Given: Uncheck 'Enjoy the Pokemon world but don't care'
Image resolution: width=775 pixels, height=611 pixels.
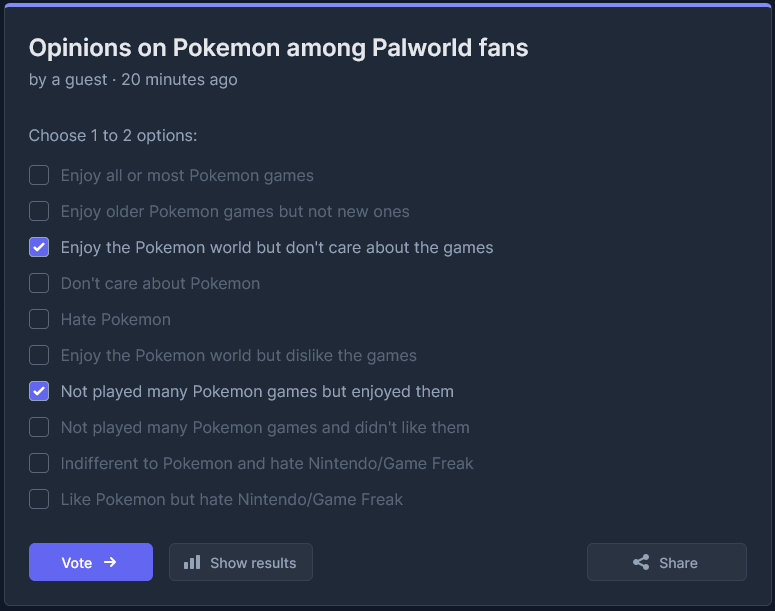Looking at the screenshot, I should point(39,247).
